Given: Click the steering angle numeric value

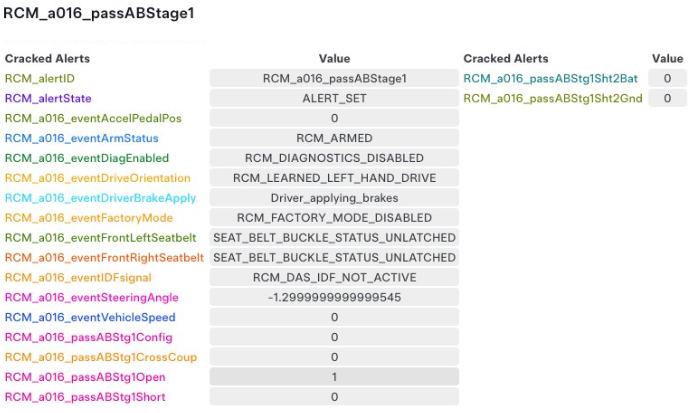Looking at the screenshot, I should pos(334,297).
